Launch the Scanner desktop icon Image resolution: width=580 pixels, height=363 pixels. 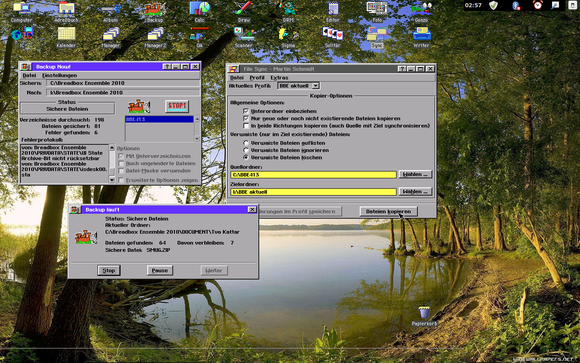coord(243,37)
